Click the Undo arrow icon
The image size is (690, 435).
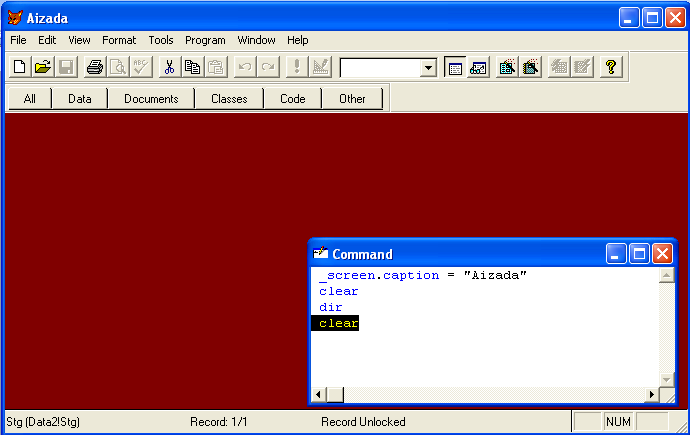pos(245,67)
